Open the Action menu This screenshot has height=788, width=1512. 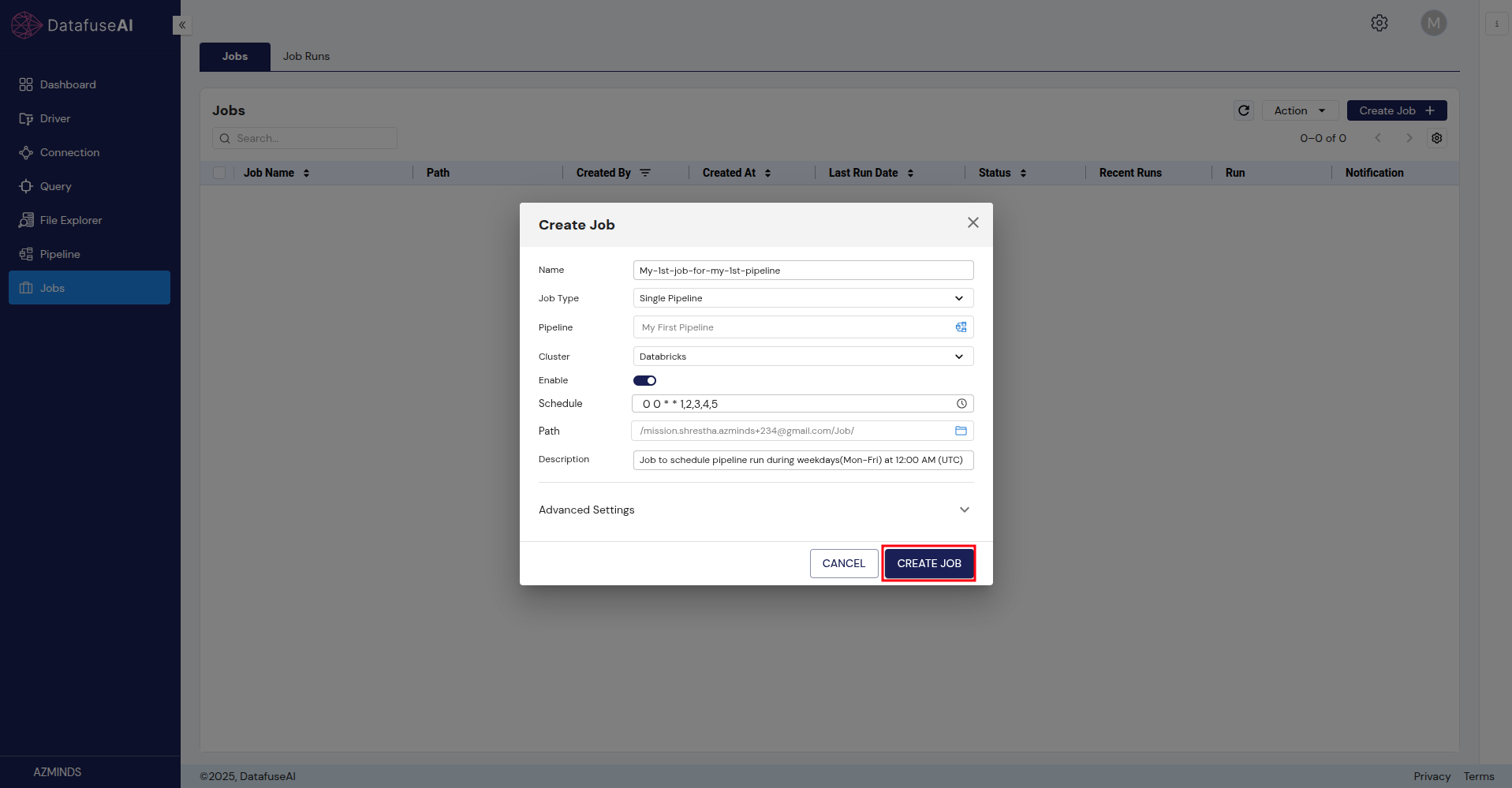(x=1298, y=110)
